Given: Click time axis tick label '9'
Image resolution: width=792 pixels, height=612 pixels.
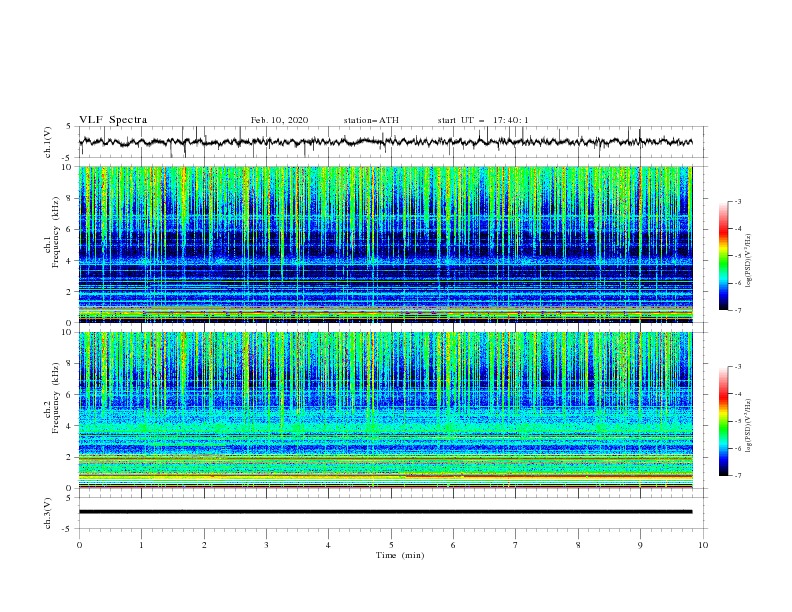Looking at the screenshot, I should 640,545.
